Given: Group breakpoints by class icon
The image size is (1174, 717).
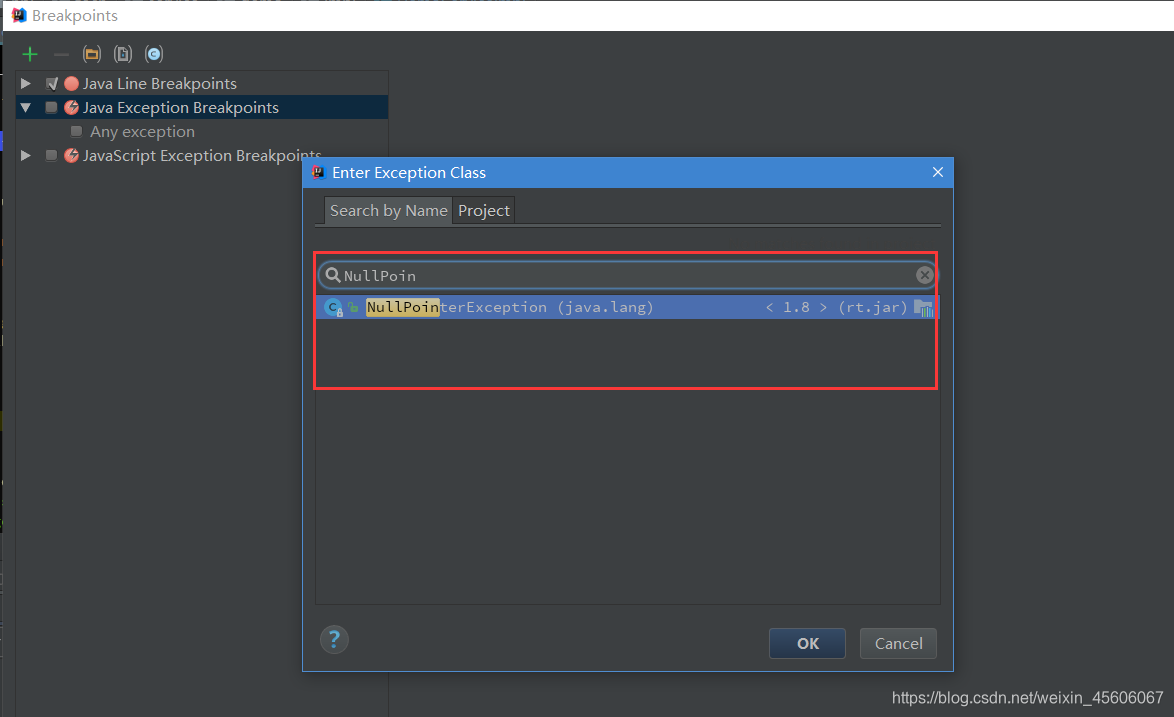Looking at the screenshot, I should [153, 54].
